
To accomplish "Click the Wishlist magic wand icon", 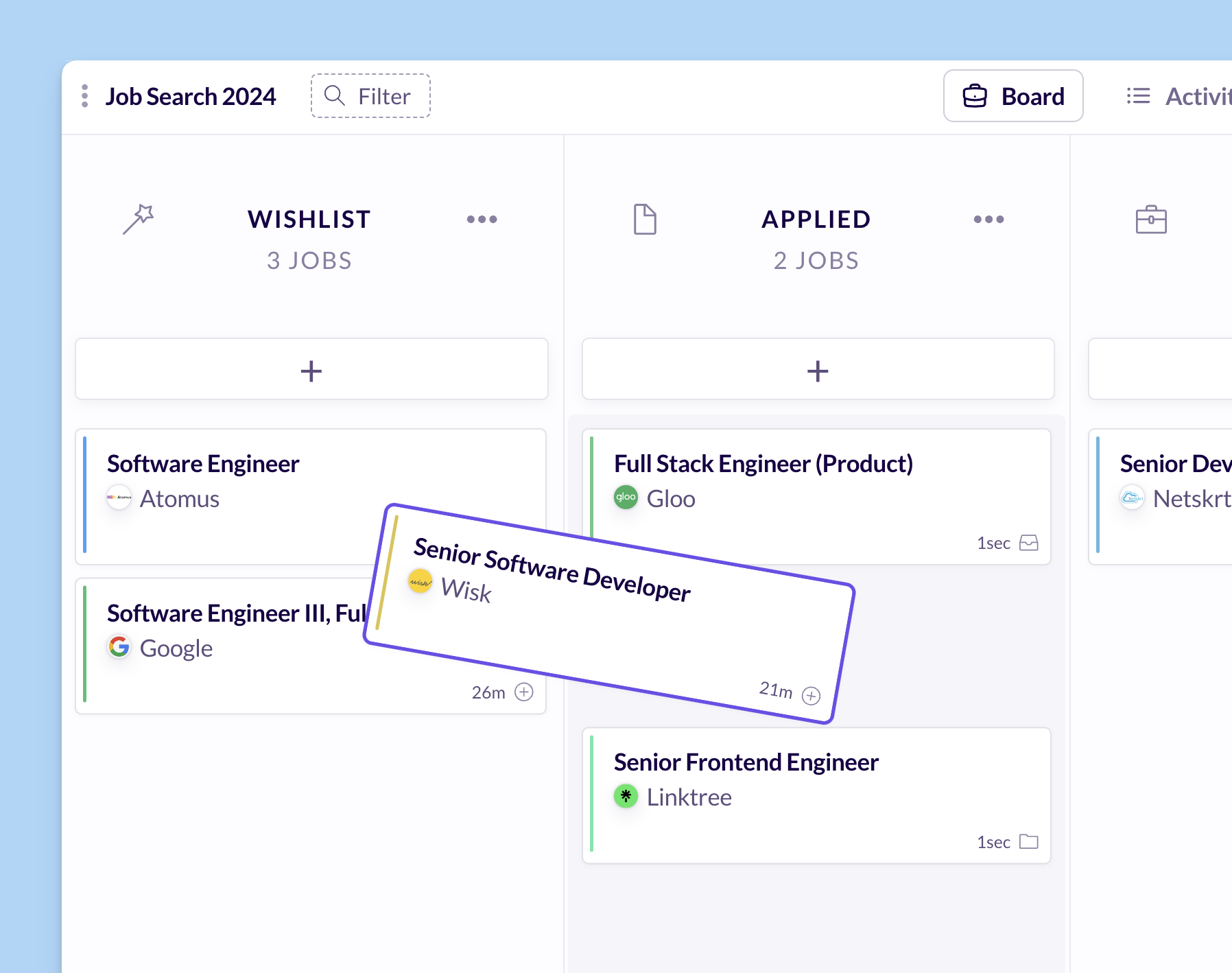I will point(138,219).
